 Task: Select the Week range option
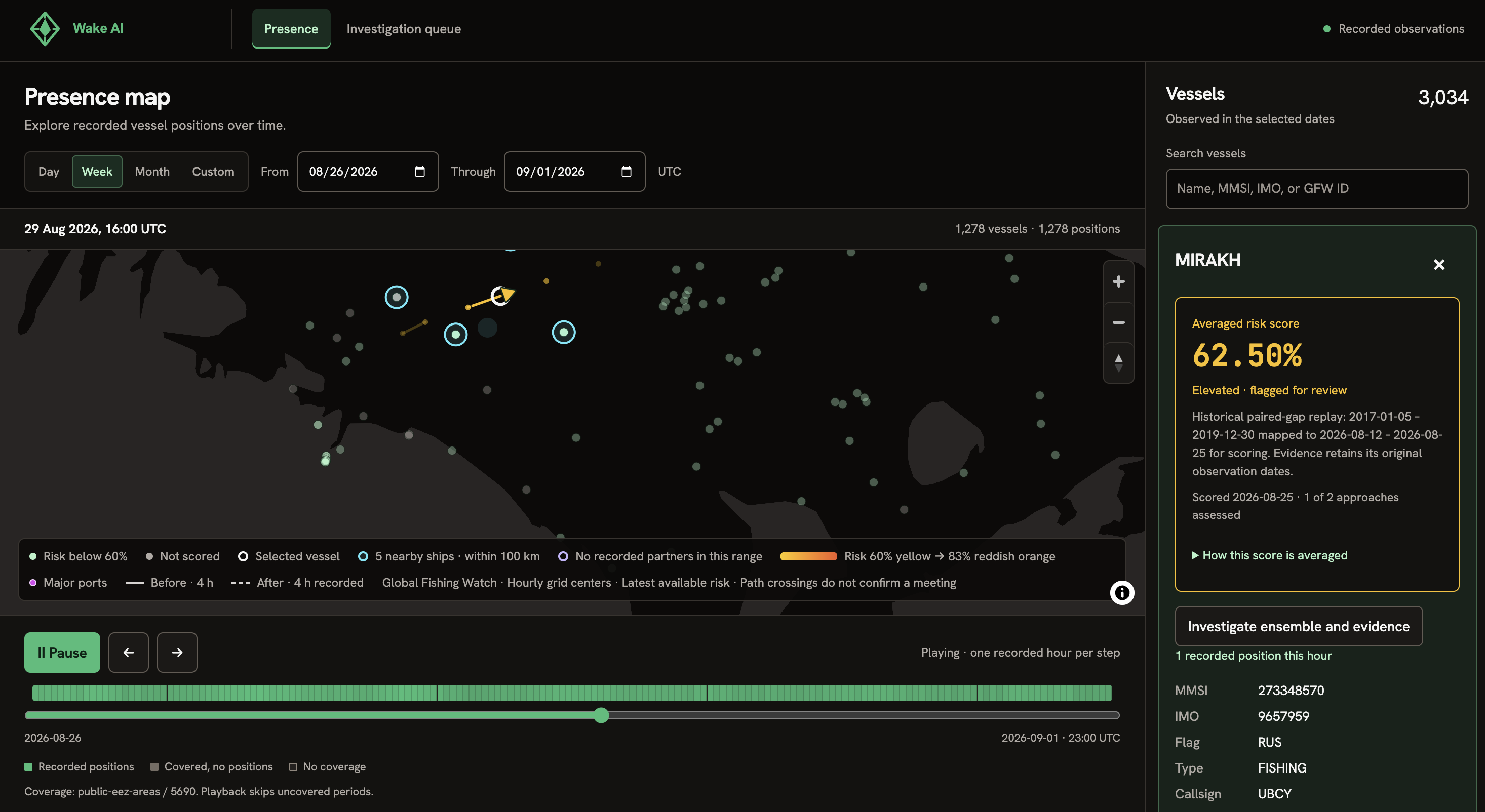(97, 171)
